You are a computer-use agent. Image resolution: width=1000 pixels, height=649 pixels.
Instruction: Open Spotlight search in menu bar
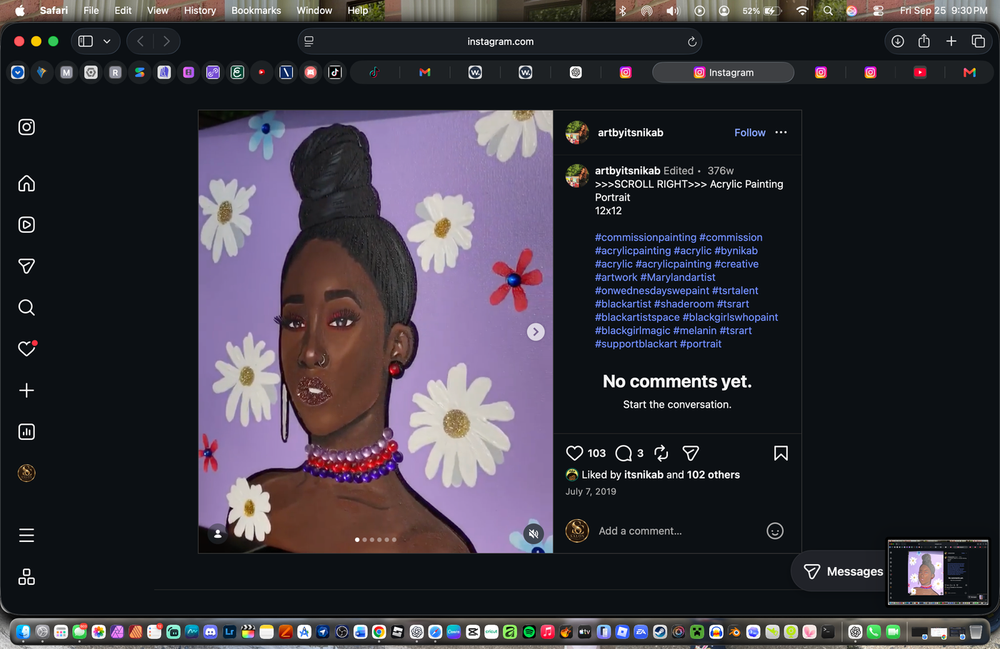click(x=828, y=10)
